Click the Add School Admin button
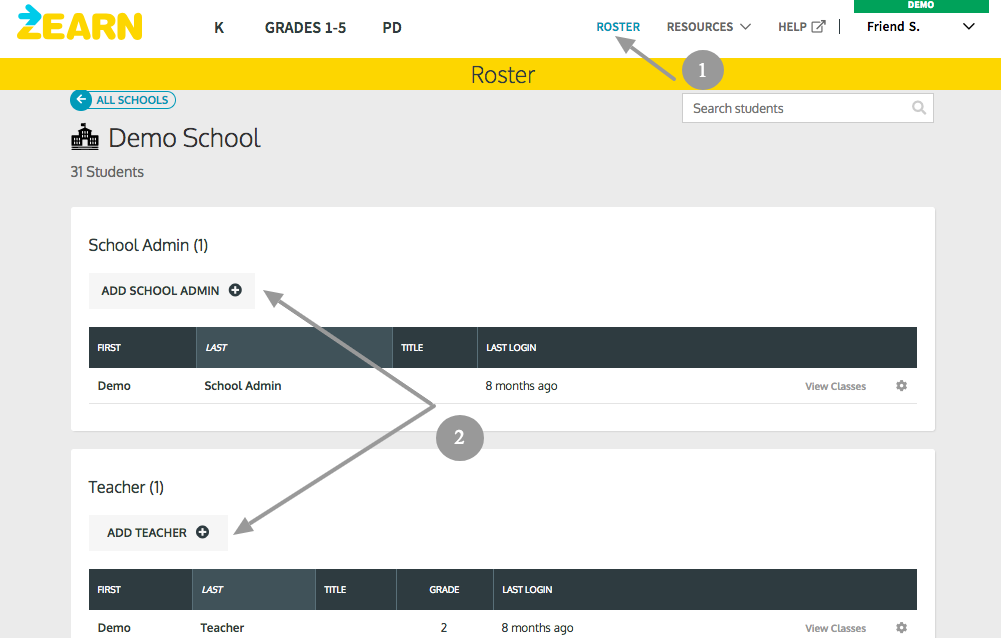Viewport: 1001px width, 638px height. tap(172, 291)
